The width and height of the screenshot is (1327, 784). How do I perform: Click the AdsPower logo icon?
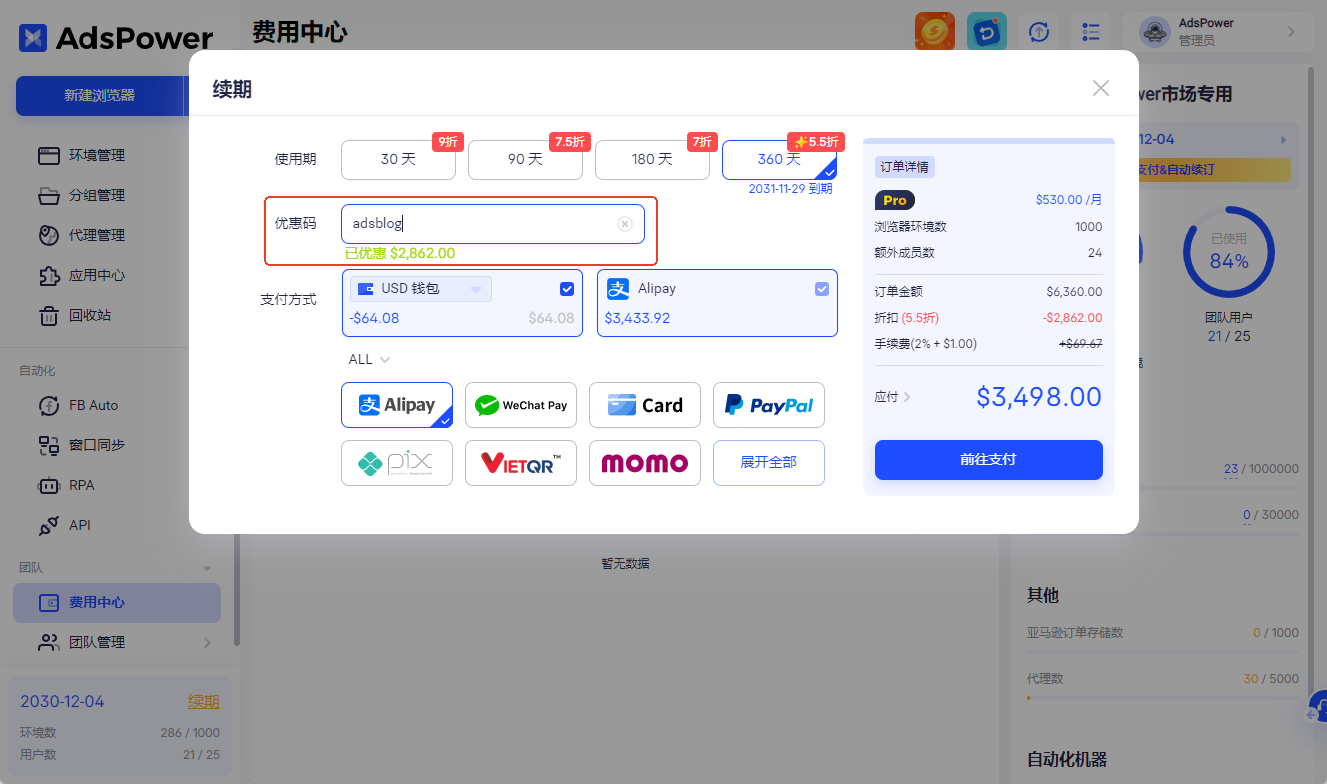click(32, 38)
